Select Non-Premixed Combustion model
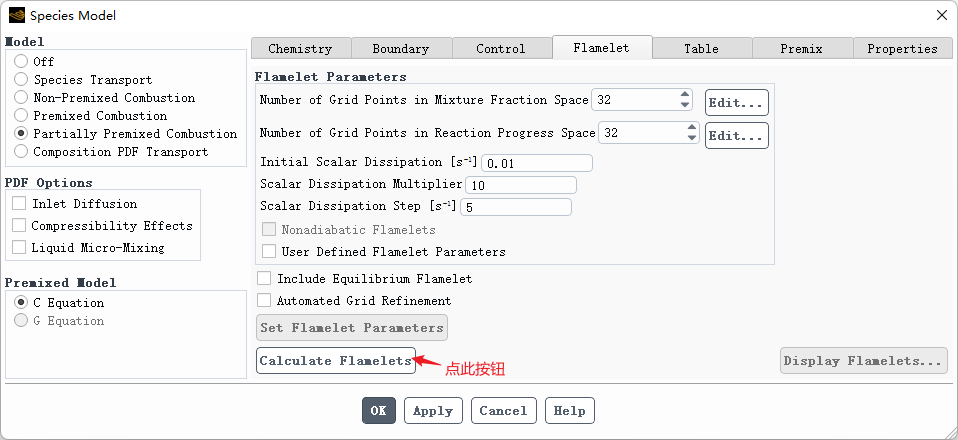This screenshot has height=440, width=958. point(21,98)
